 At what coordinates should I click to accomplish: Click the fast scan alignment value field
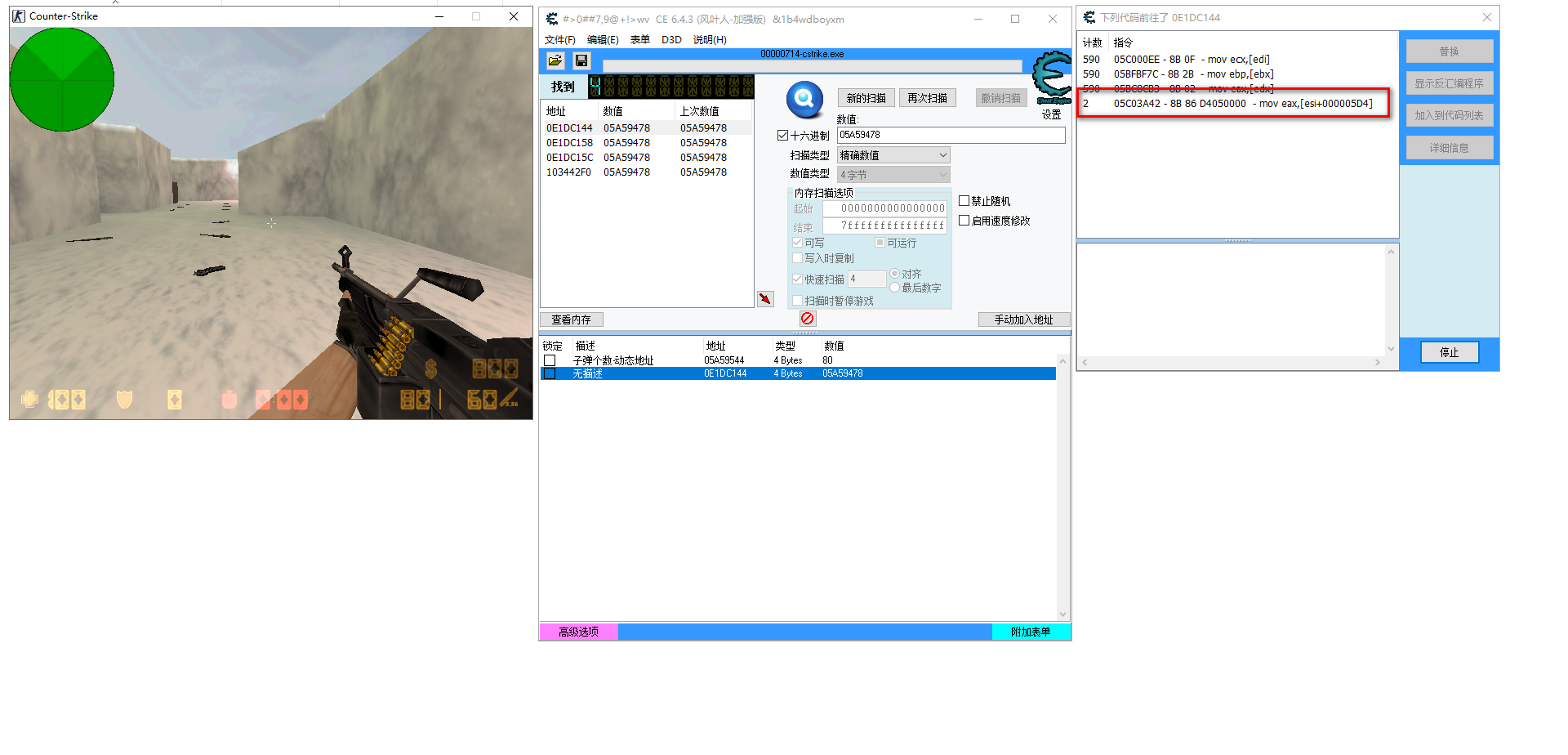[866, 279]
